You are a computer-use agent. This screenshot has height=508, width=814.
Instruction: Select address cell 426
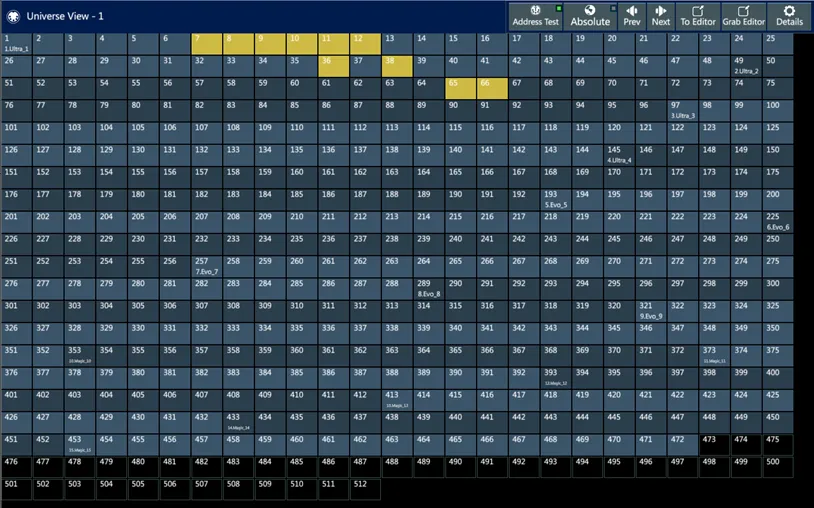coord(17,423)
